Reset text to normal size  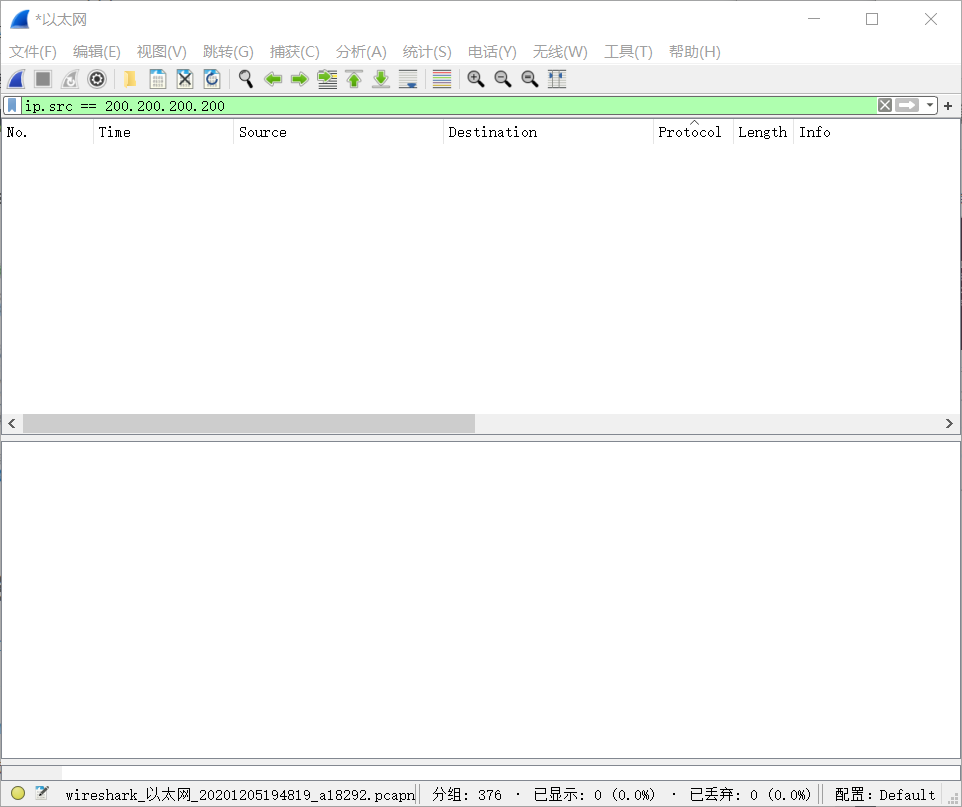click(529, 79)
